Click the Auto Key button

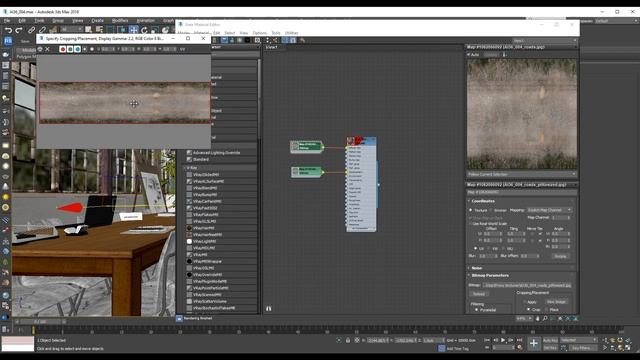tap(550, 340)
